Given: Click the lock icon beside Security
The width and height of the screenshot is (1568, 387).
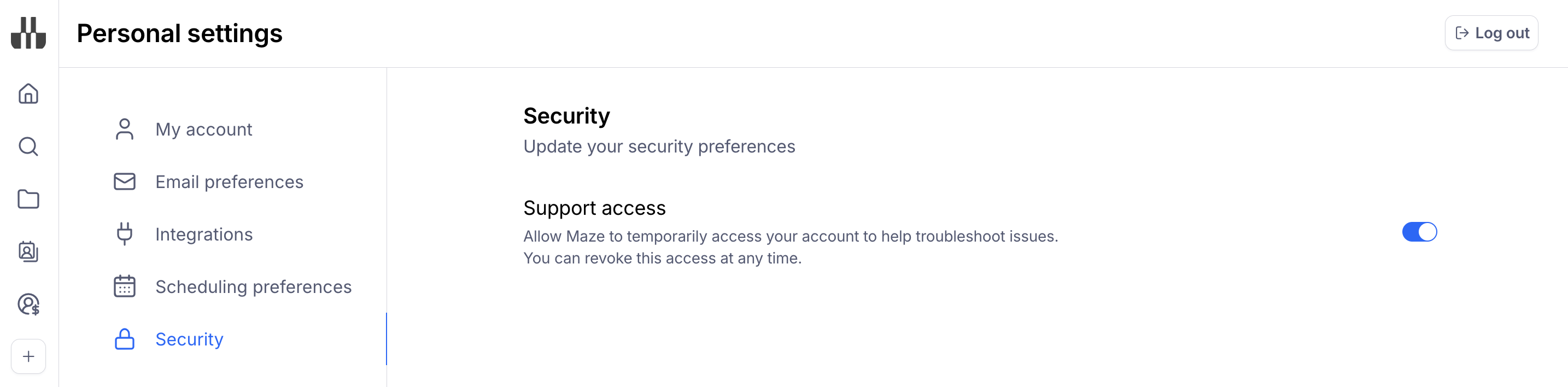Looking at the screenshot, I should point(125,339).
